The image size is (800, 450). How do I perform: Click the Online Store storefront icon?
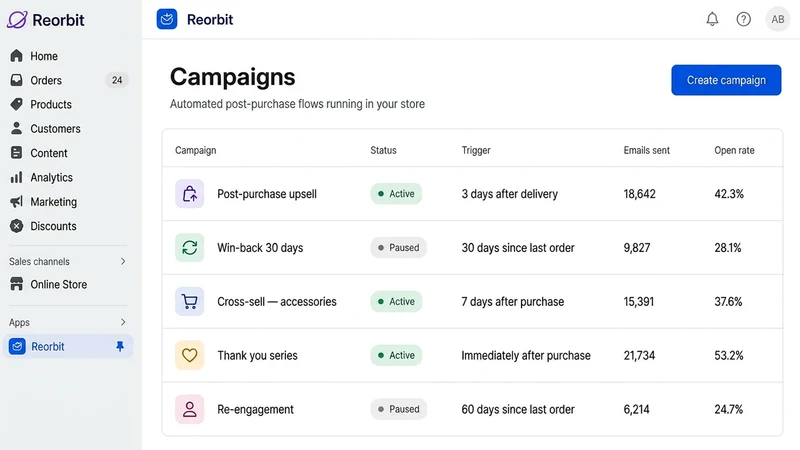[16, 284]
